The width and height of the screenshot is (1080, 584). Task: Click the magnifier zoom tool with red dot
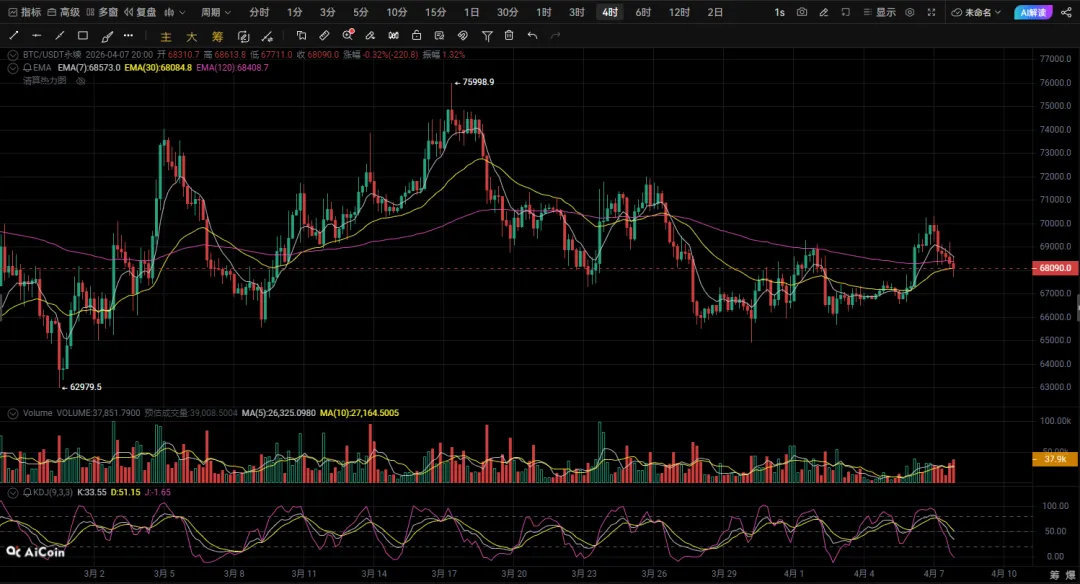[x=348, y=35]
